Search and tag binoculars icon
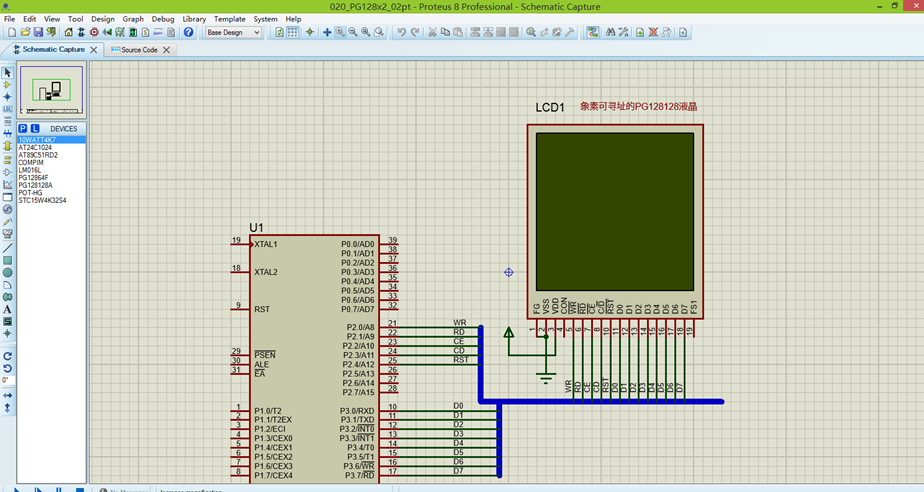Viewport: 924px width, 492px height. pyautogui.click(x=610, y=32)
